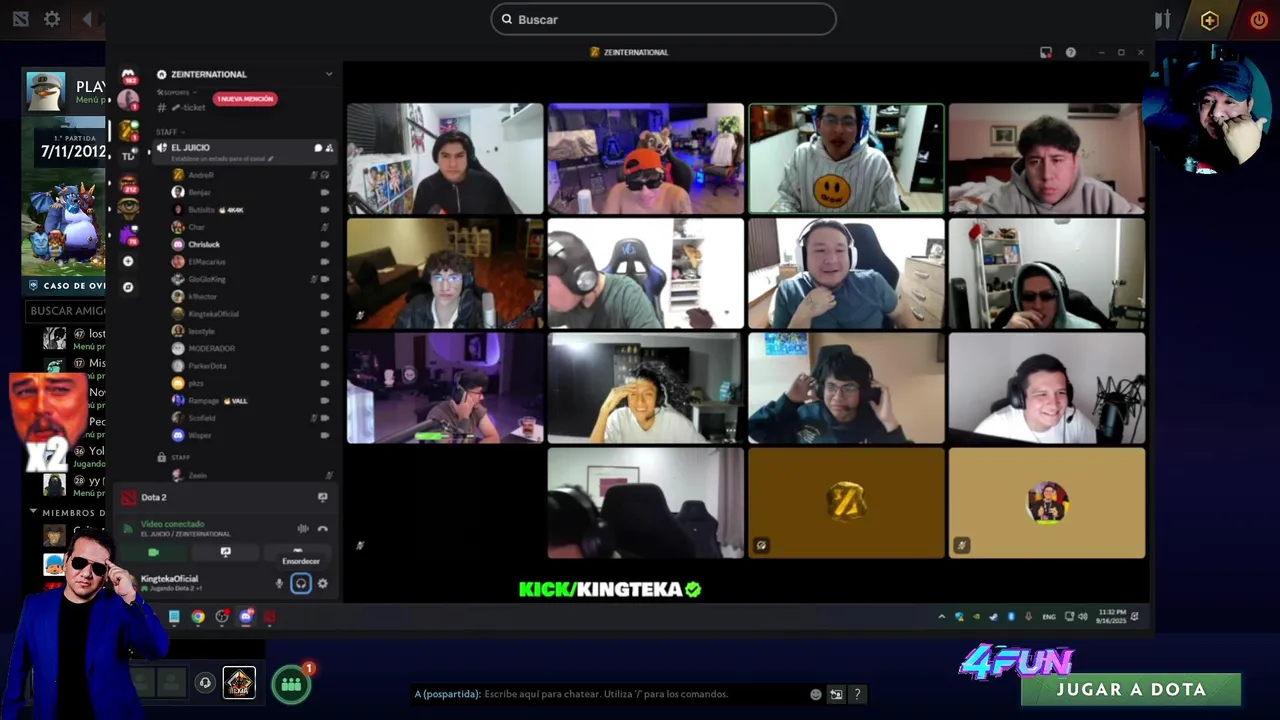This screenshot has width=1280, height=720.
Task: Open Dota Plus gold shield icon
Action: tap(1209, 20)
